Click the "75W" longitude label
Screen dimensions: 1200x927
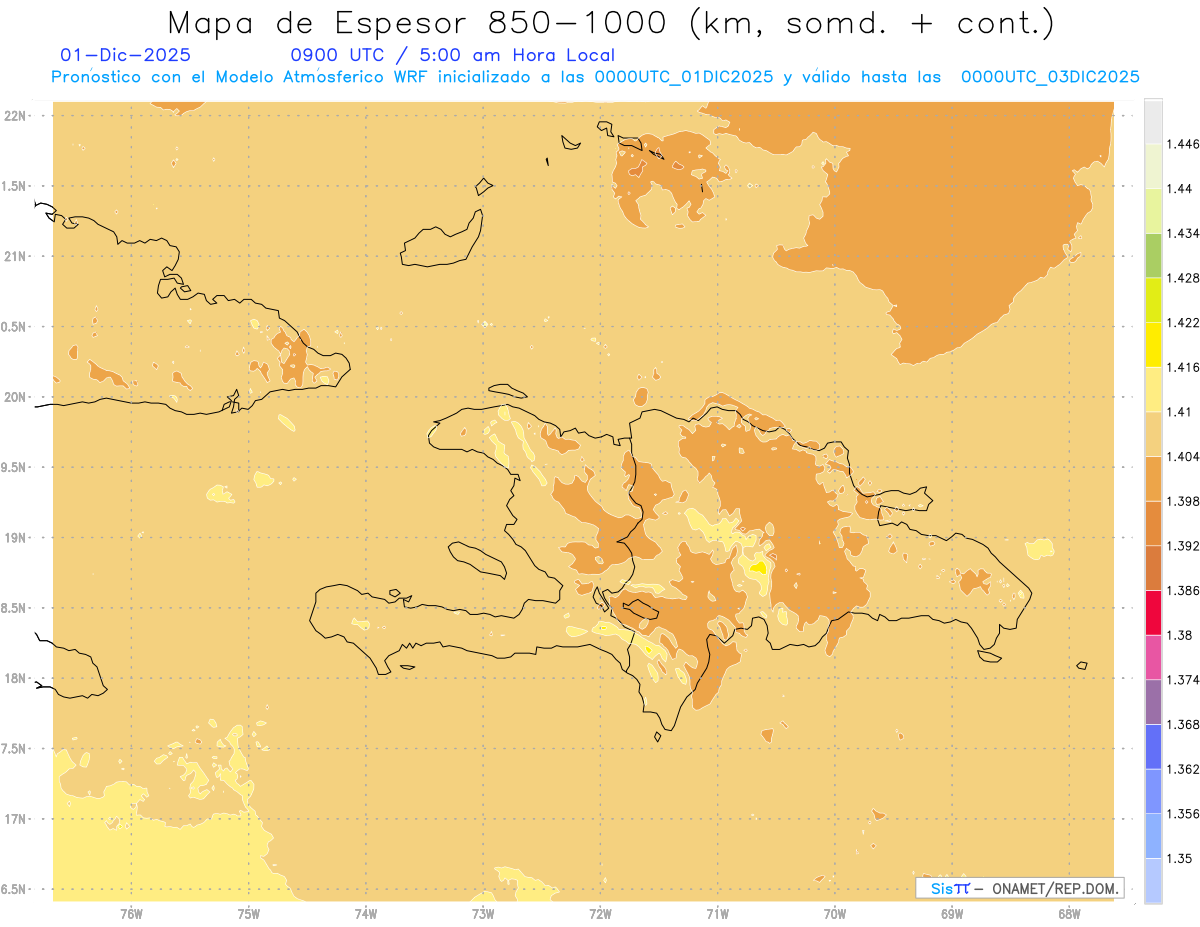pos(248,914)
